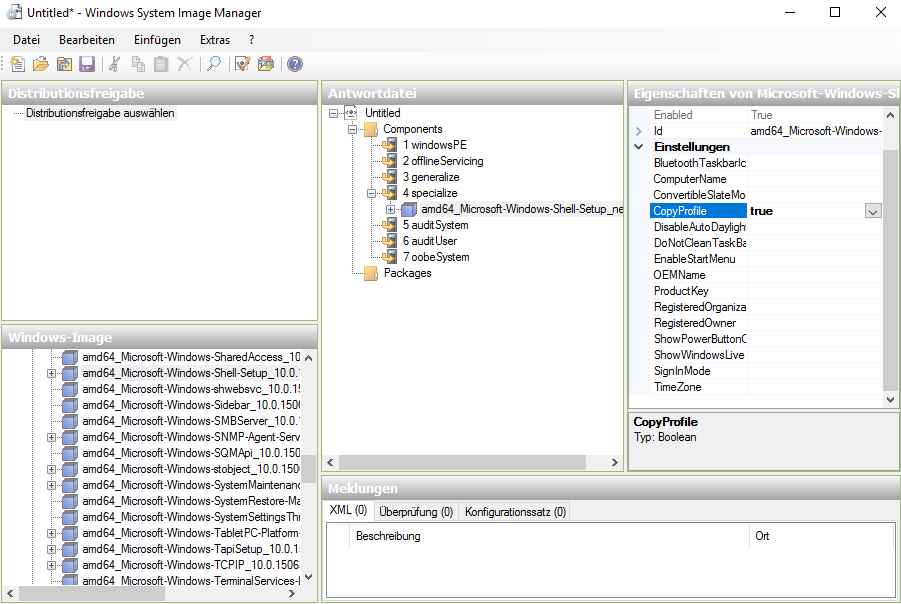The width and height of the screenshot is (901, 604).
Task: Collapse the Components node
Action: (352, 129)
